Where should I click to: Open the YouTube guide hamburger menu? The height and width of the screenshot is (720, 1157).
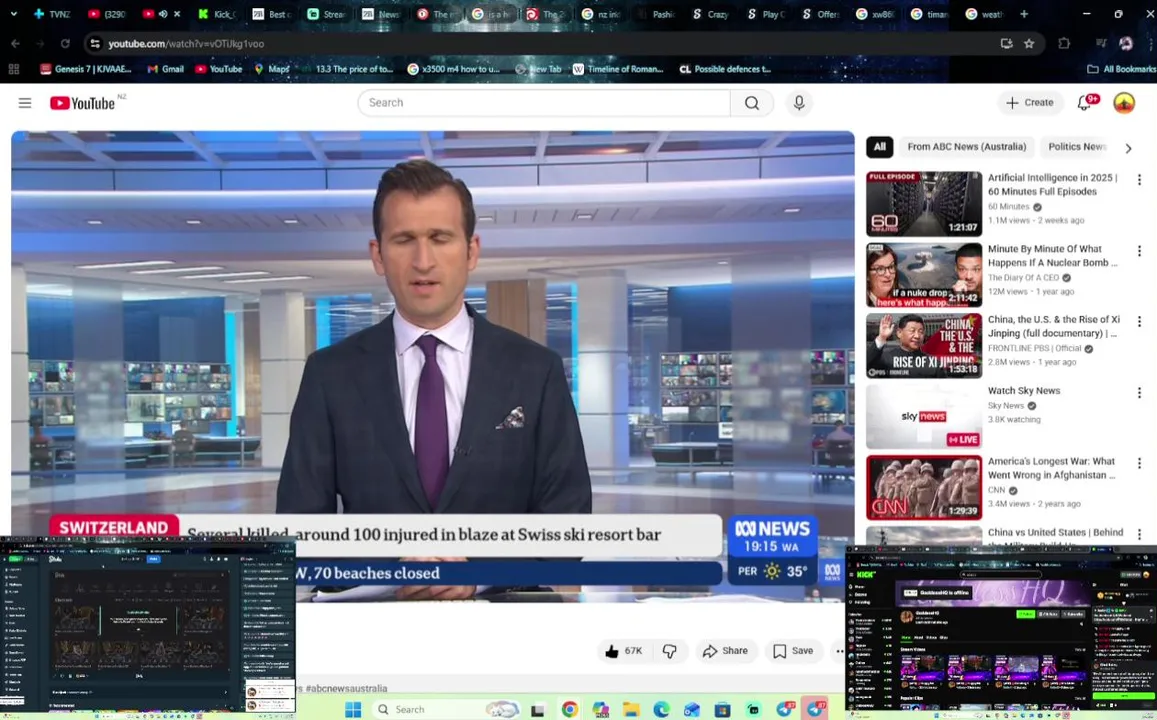tap(25, 103)
